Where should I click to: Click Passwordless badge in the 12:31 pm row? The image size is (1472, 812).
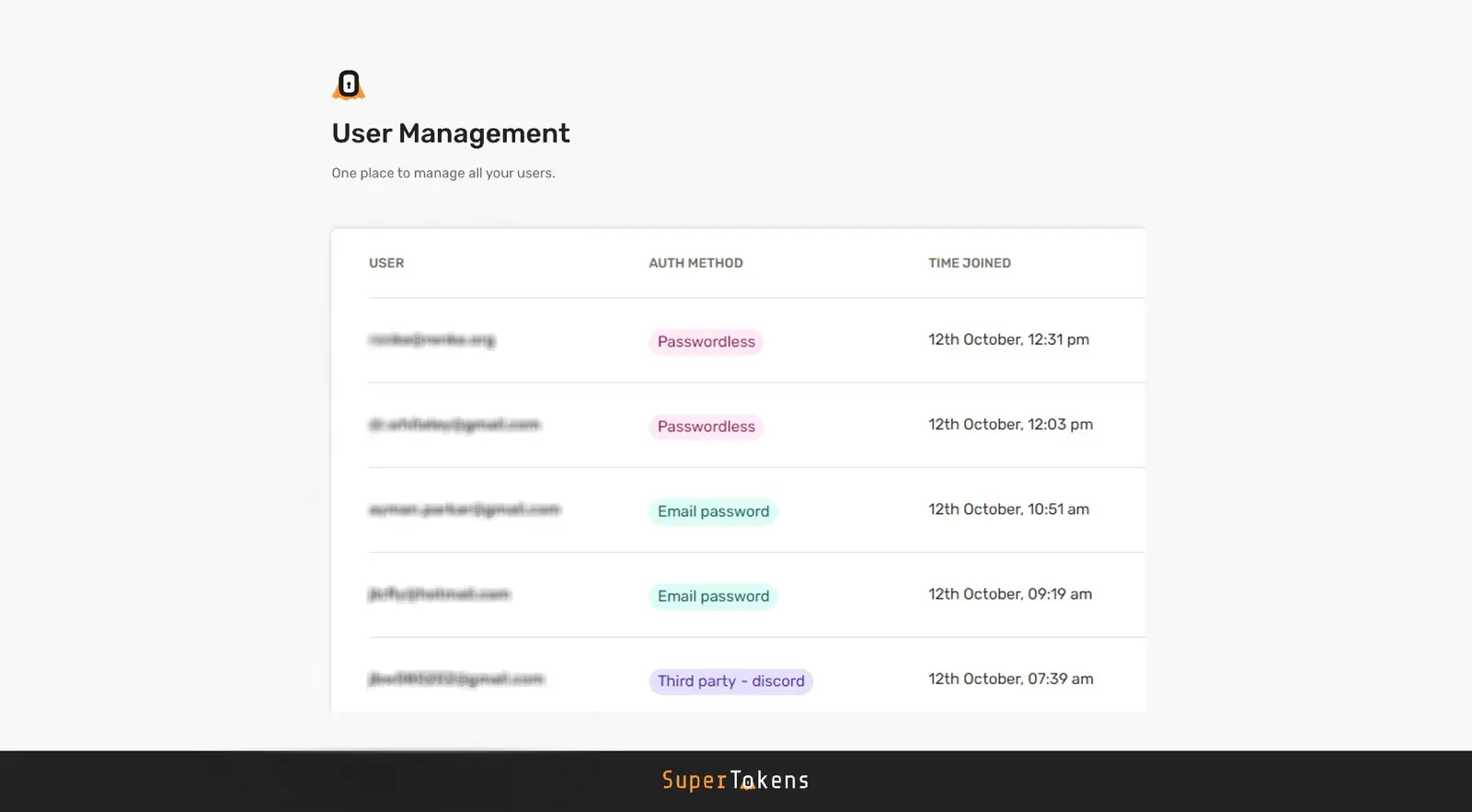(707, 342)
